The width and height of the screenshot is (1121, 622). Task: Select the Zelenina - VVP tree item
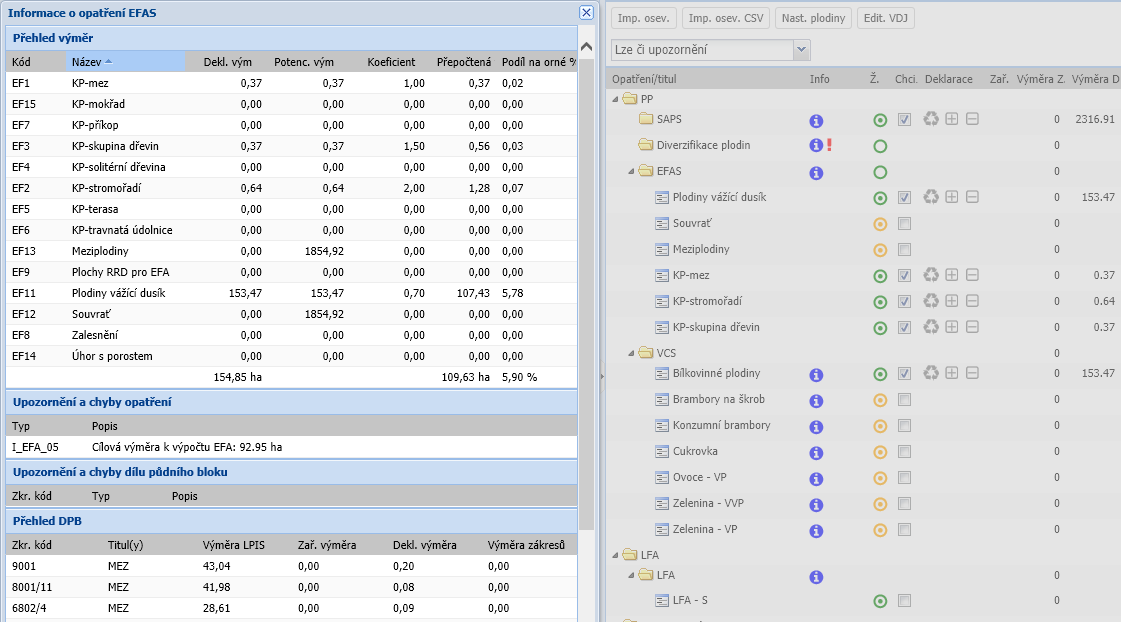pyautogui.click(x=708, y=503)
